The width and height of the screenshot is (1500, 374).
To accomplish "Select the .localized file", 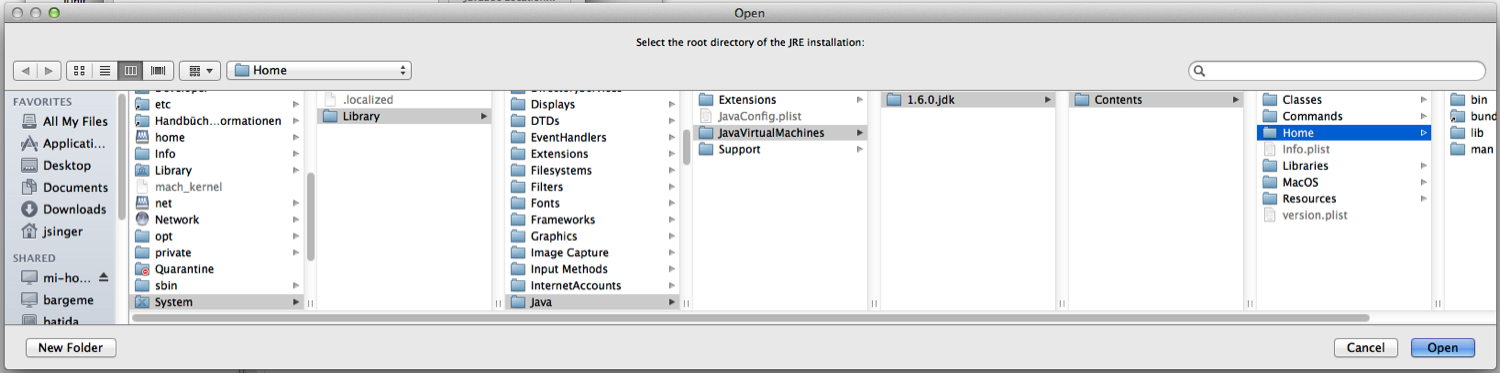I will tap(405, 100).
